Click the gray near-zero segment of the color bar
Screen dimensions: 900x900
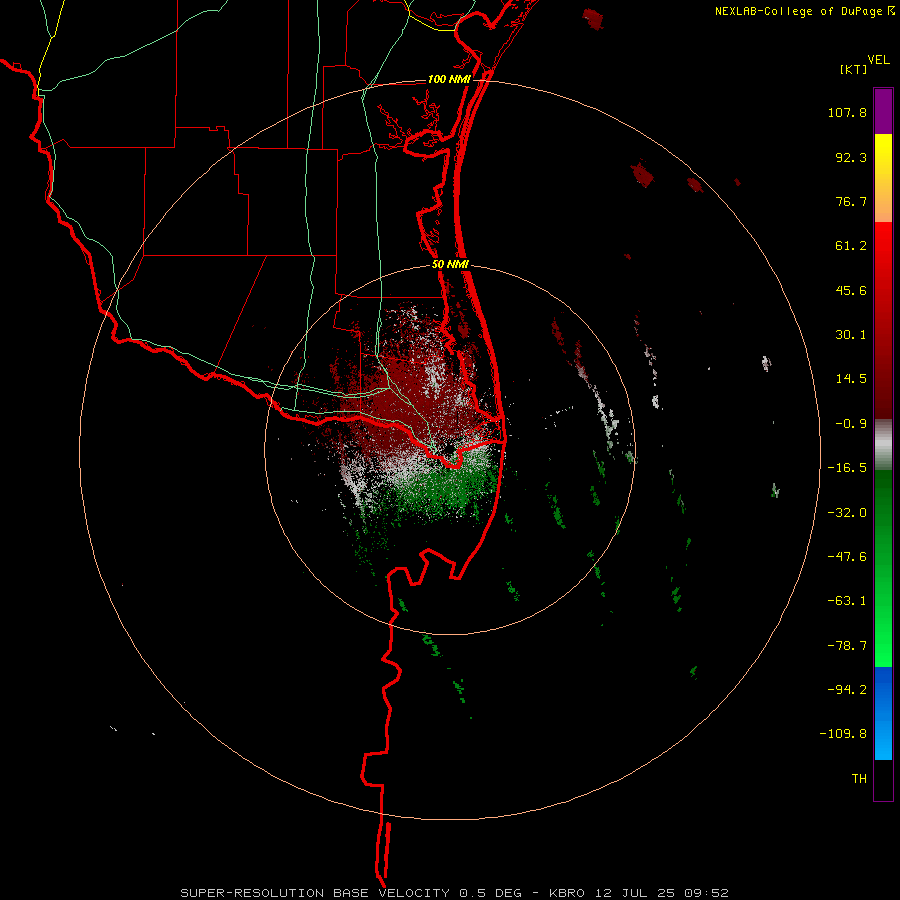coord(883,445)
